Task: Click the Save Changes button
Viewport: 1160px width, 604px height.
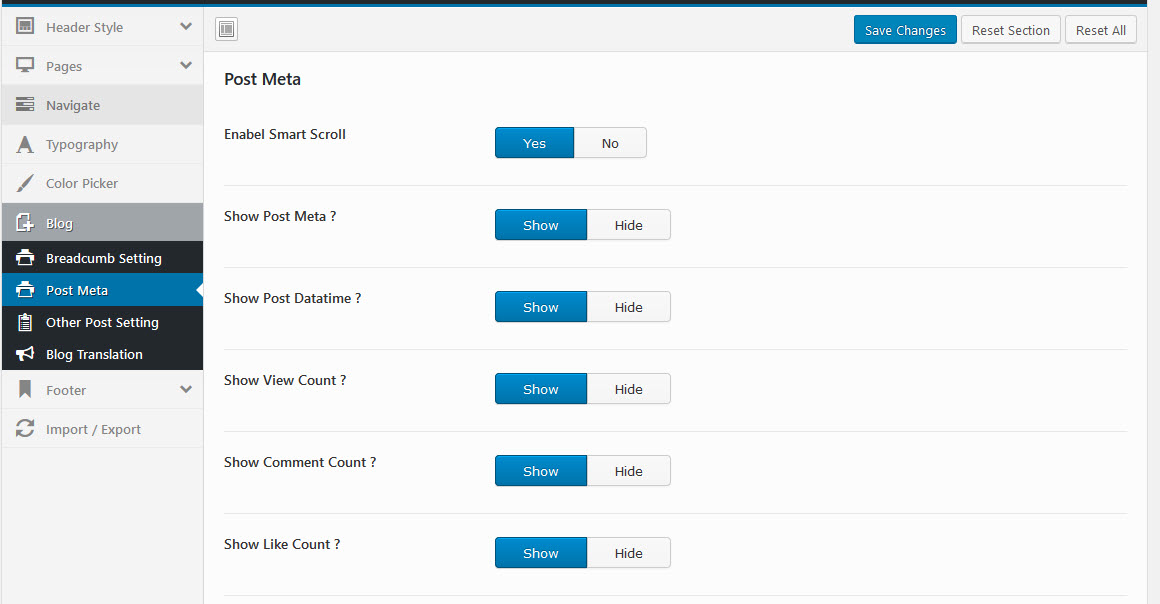Action: pos(905,30)
